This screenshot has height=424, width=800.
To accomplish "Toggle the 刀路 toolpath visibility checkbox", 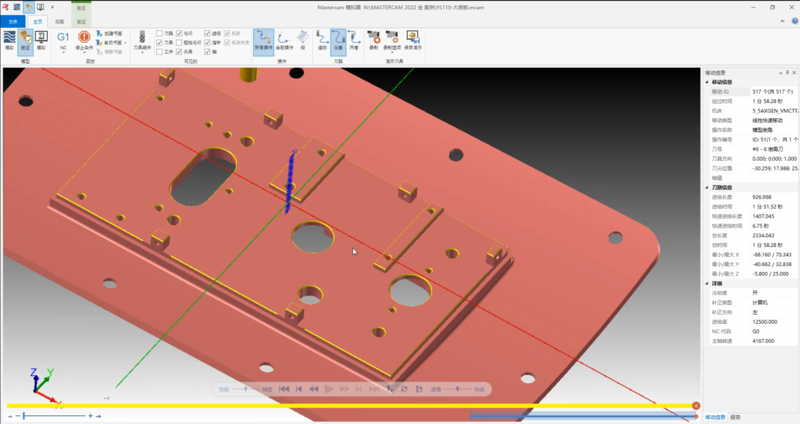I will (x=159, y=33).
